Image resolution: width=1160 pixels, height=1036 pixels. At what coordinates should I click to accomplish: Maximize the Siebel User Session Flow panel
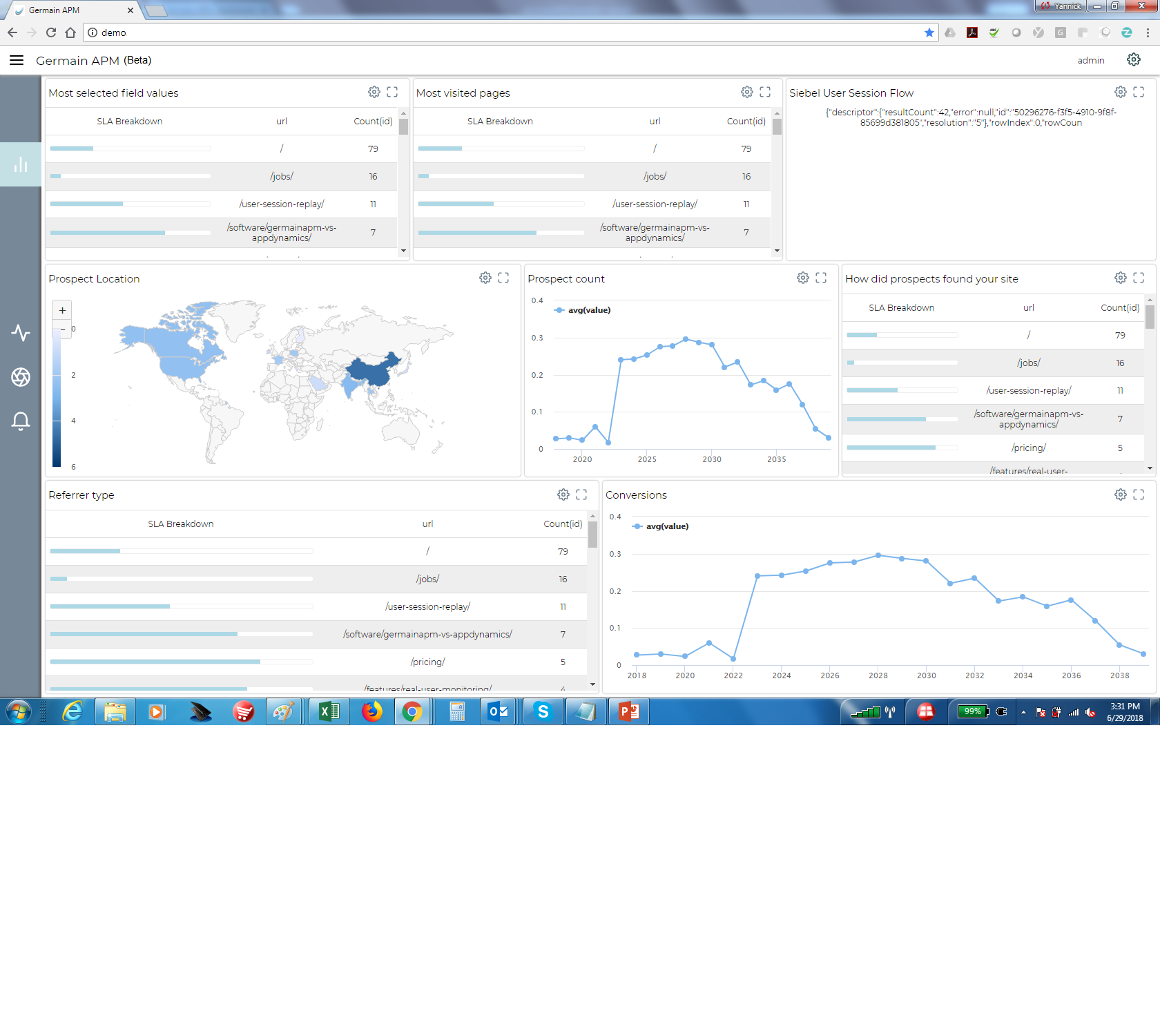[1139, 92]
